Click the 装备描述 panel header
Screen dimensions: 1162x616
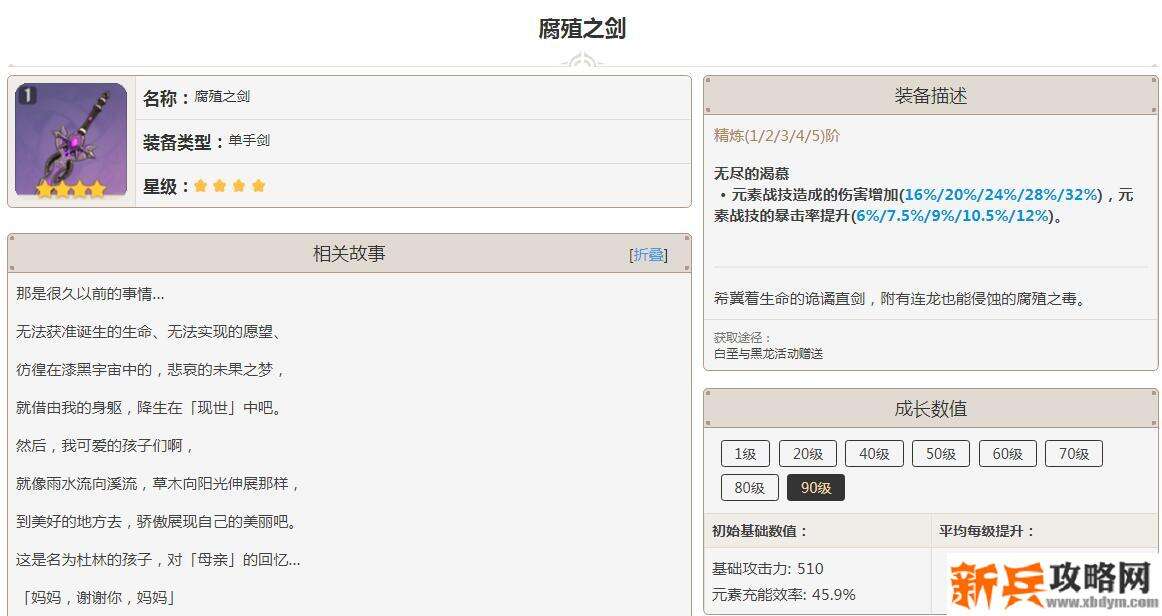(930, 96)
